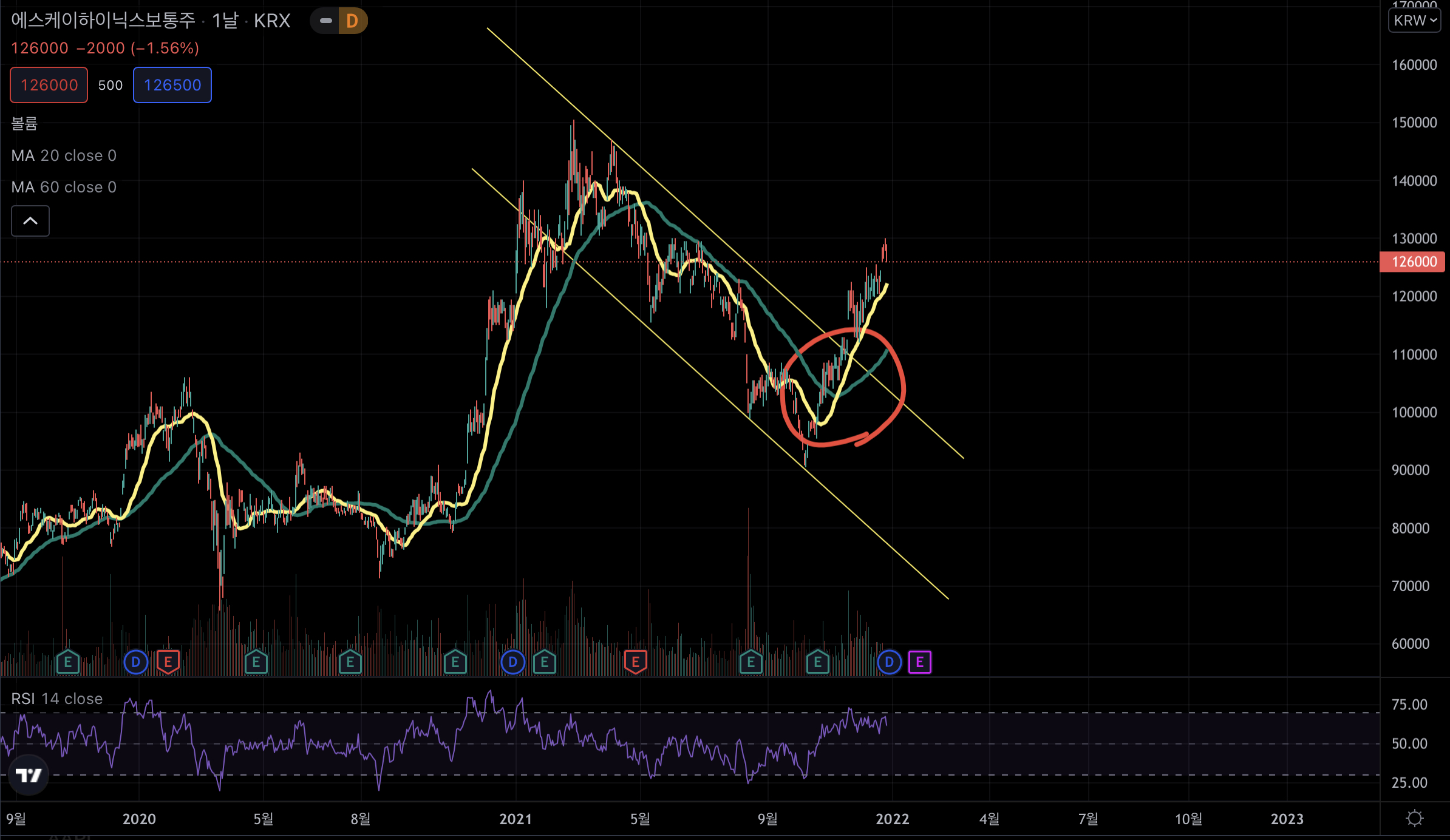
Task: Click the price change text −2000 (−1.56%)
Action: [138, 48]
